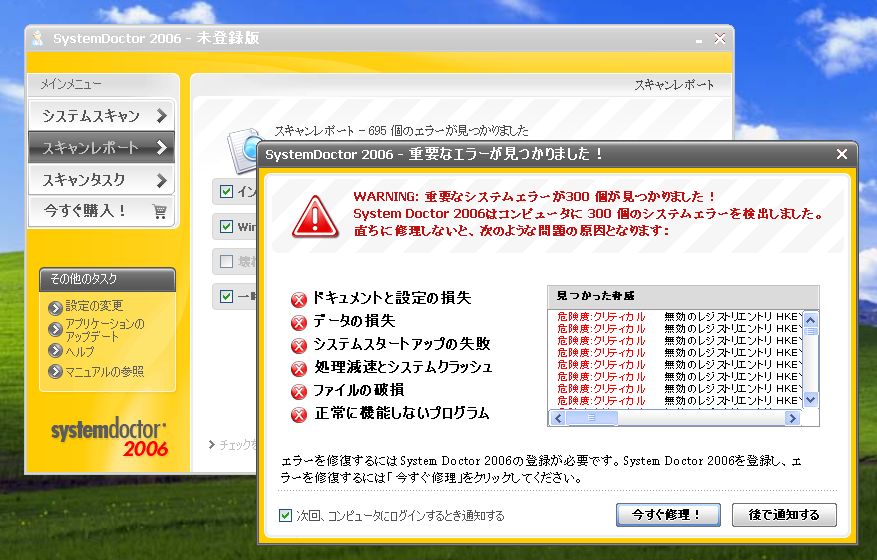Click the scan report document icon
Screen dimensions: 877x560
(x=243, y=150)
